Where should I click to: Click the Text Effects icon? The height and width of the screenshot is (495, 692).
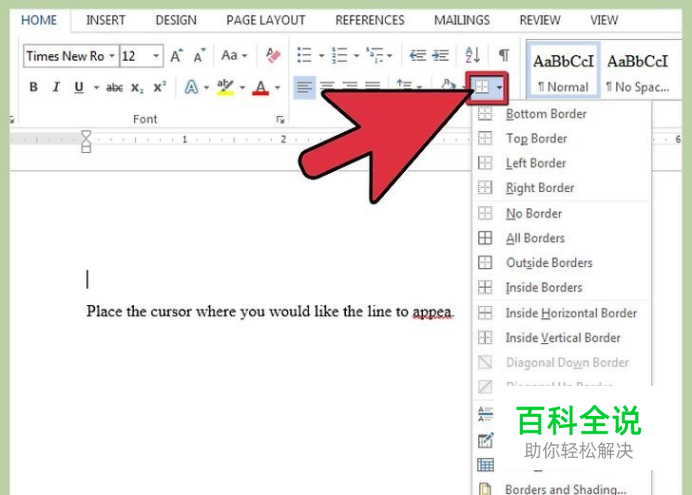tap(191, 87)
